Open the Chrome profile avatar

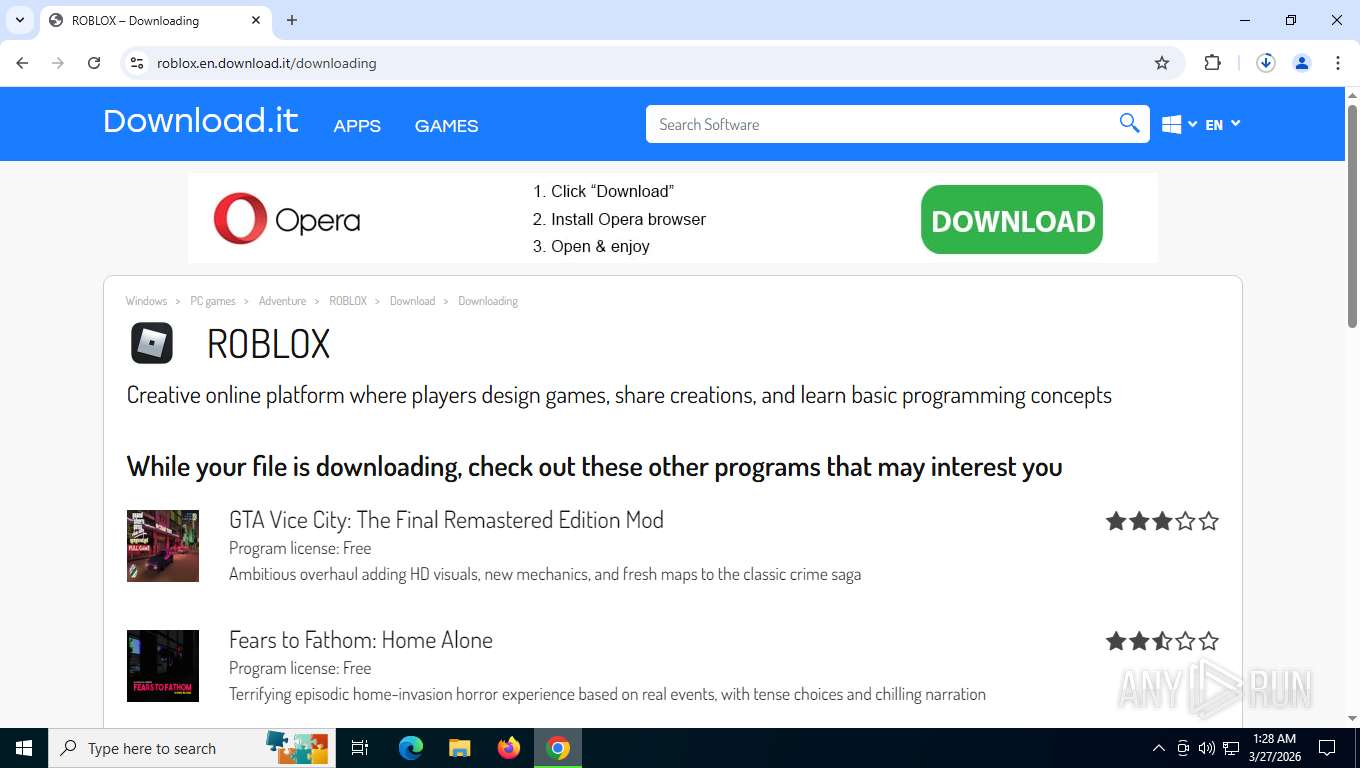pos(1302,63)
